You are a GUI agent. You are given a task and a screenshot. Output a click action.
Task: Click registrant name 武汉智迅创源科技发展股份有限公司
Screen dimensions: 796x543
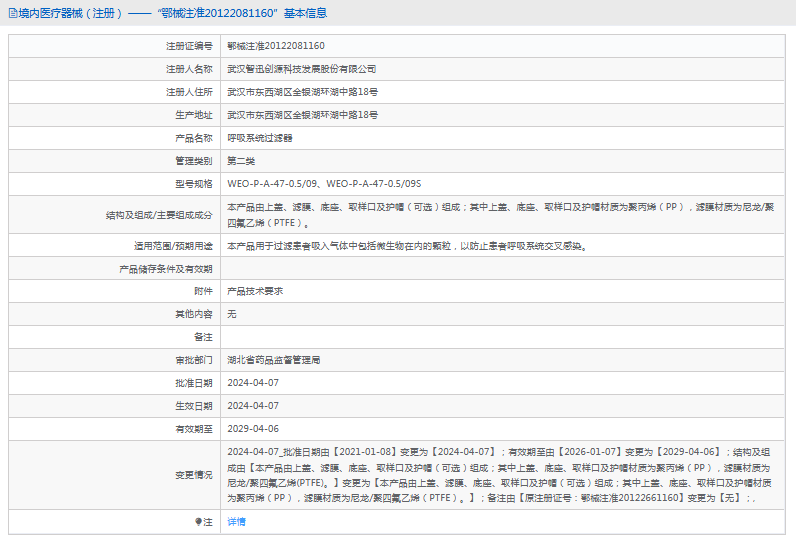[x=302, y=69]
